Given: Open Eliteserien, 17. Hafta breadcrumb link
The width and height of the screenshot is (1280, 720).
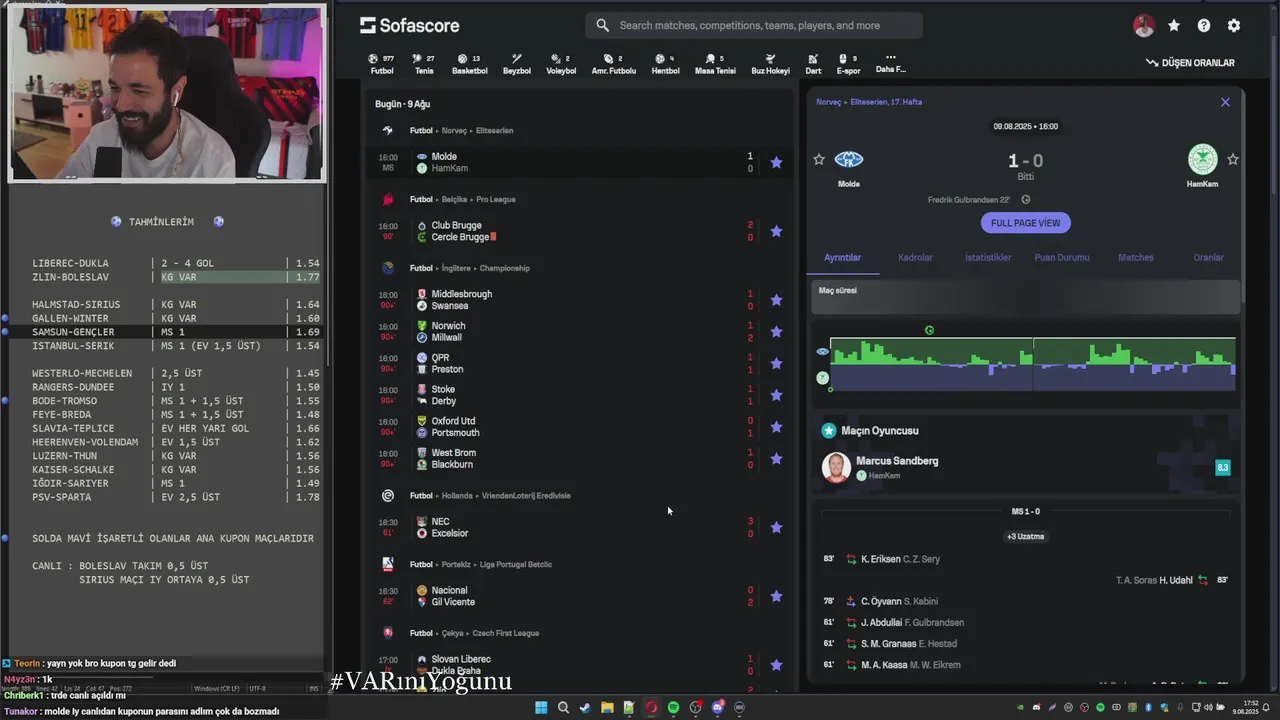Looking at the screenshot, I should pyautogui.click(x=886, y=102).
